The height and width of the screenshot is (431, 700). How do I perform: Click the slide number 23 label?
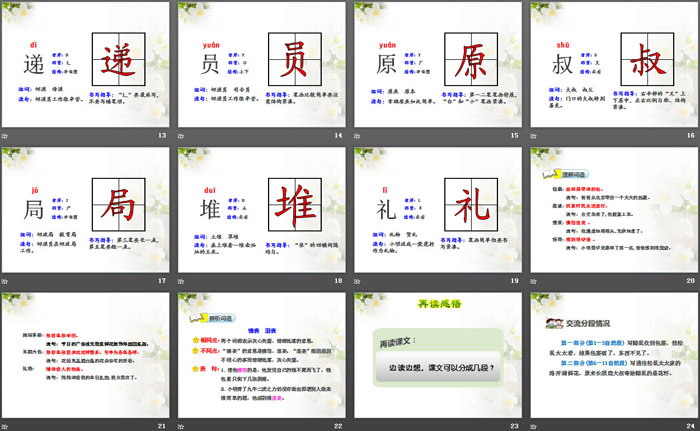pos(514,426)
